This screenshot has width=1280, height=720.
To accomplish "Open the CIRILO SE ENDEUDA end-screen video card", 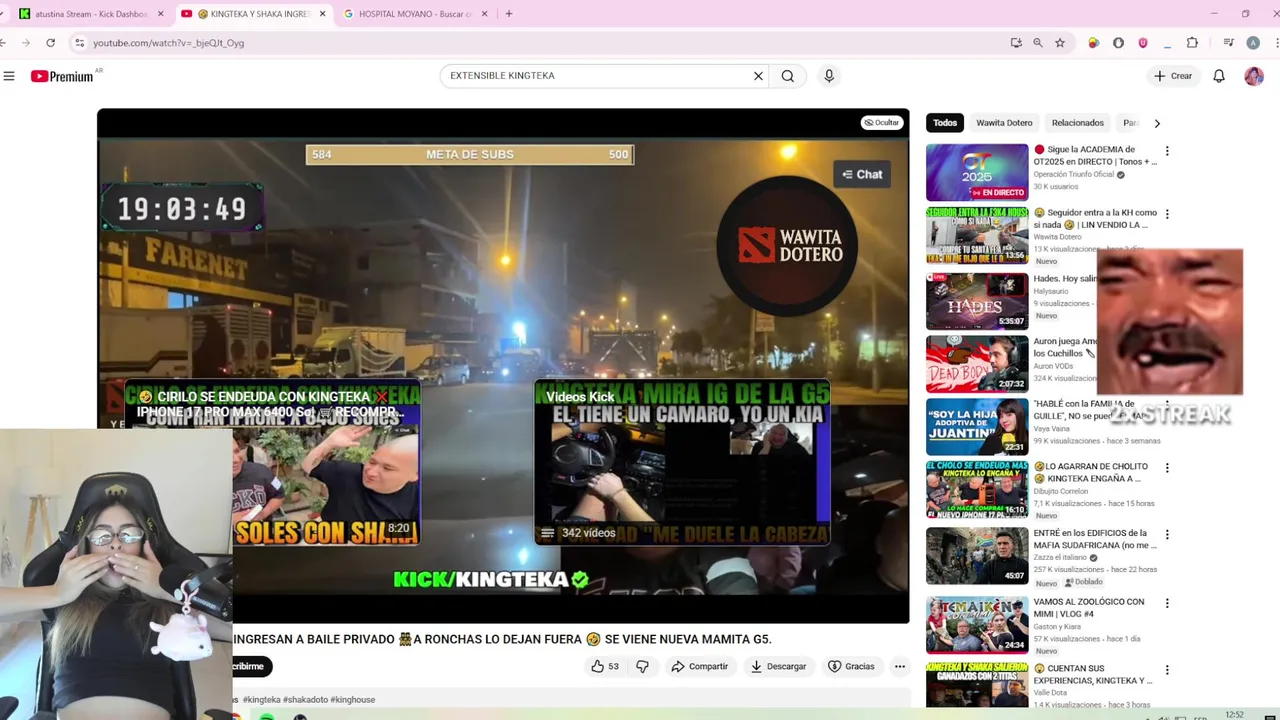I will [x=272, y=462].
